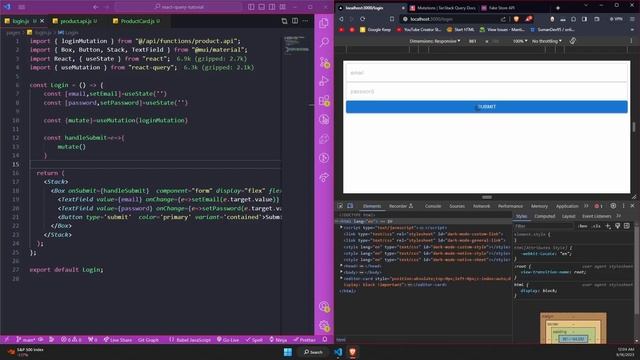Toggle the :hov element state button

click(583, 226)
